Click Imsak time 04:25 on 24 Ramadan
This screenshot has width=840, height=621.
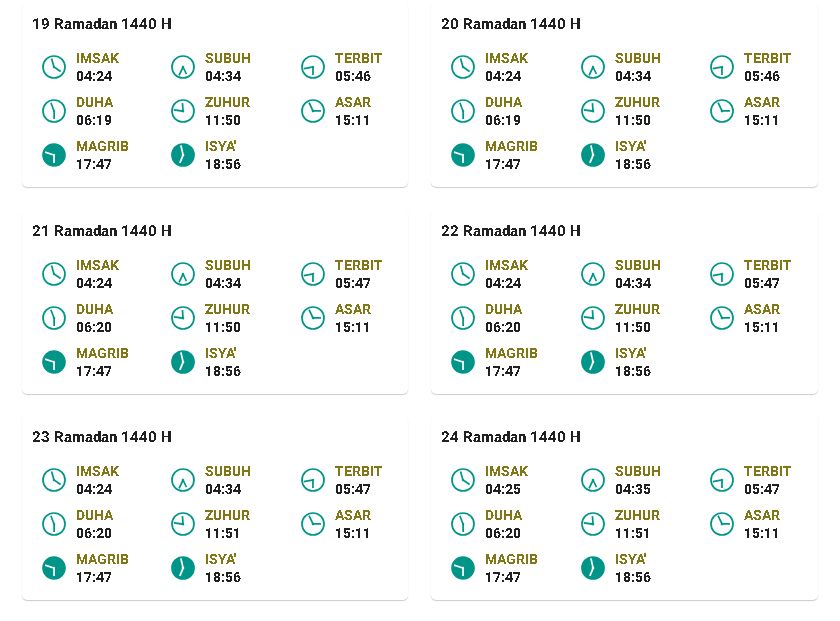tap(503, 489)
